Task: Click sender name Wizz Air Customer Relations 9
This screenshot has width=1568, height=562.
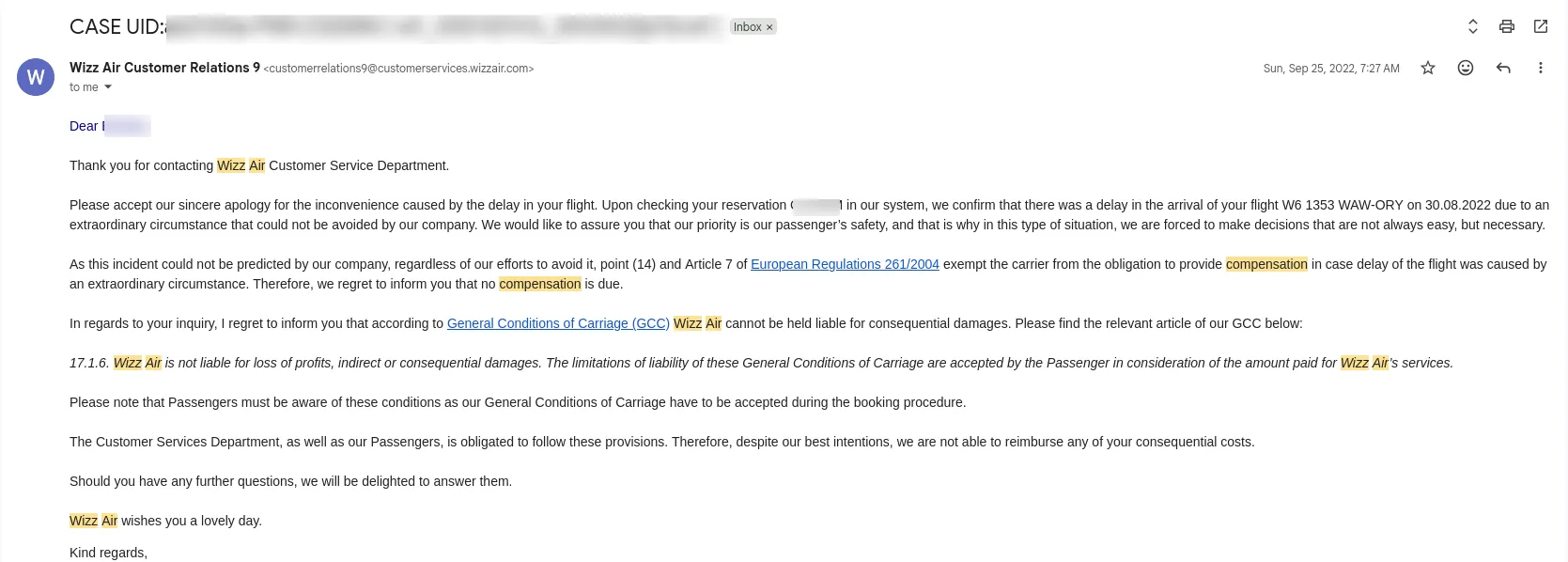Action: [164, 68]
